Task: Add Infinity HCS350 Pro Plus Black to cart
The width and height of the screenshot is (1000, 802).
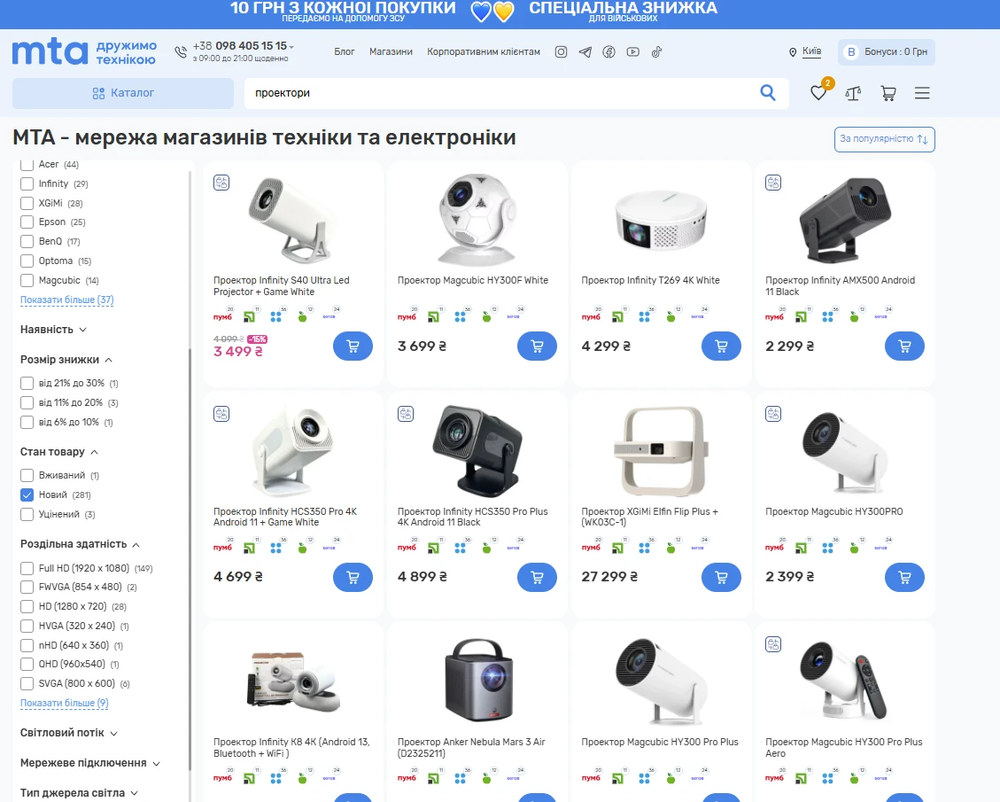Action: pyautogui.click(x=537, y=578)
